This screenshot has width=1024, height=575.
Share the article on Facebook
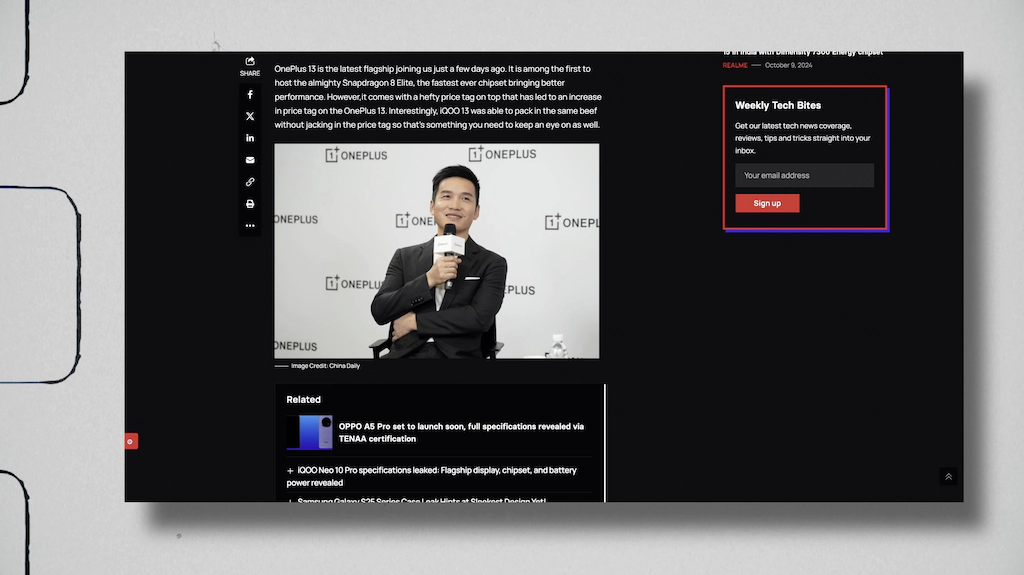coord(250,95)
